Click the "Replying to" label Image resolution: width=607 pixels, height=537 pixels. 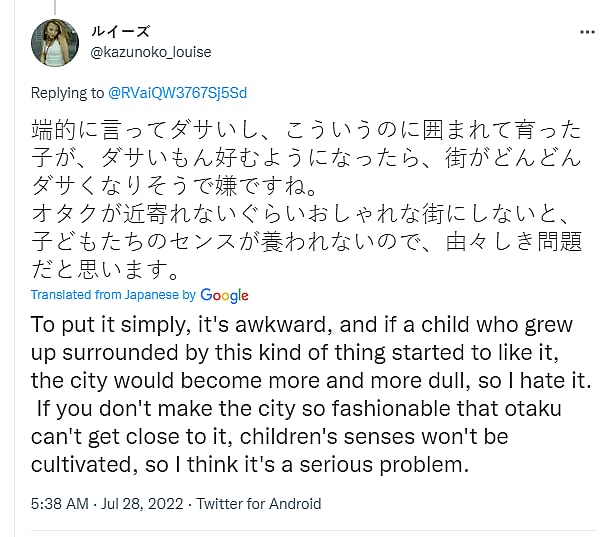[x=67, y=93]
